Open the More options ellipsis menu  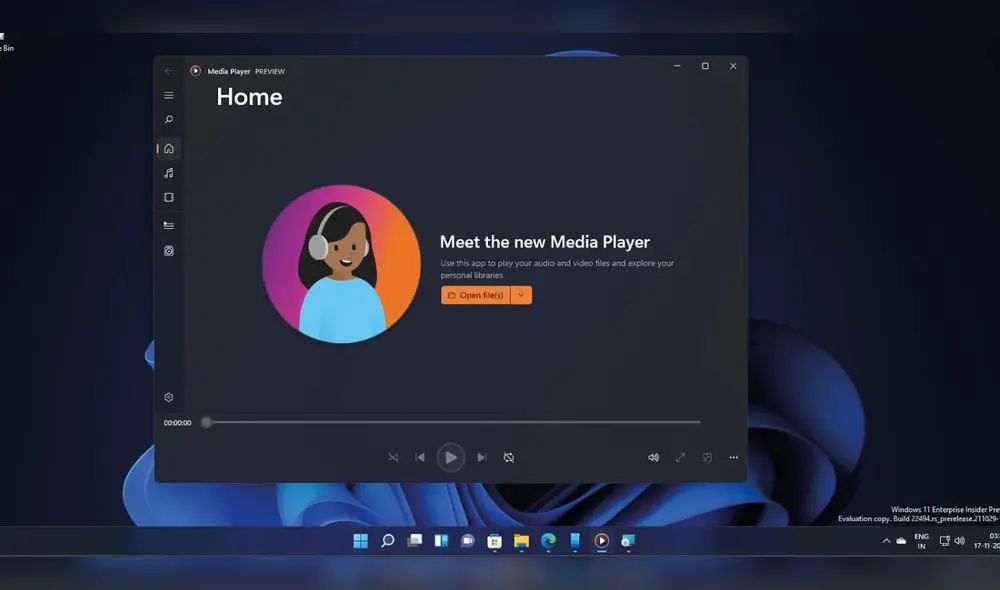click(x=733, y=457)
